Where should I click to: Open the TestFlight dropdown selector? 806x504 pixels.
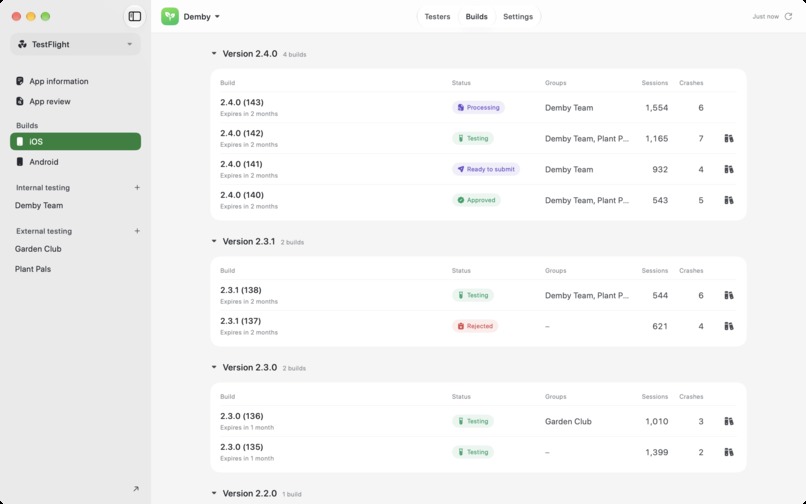coord(76,44)
